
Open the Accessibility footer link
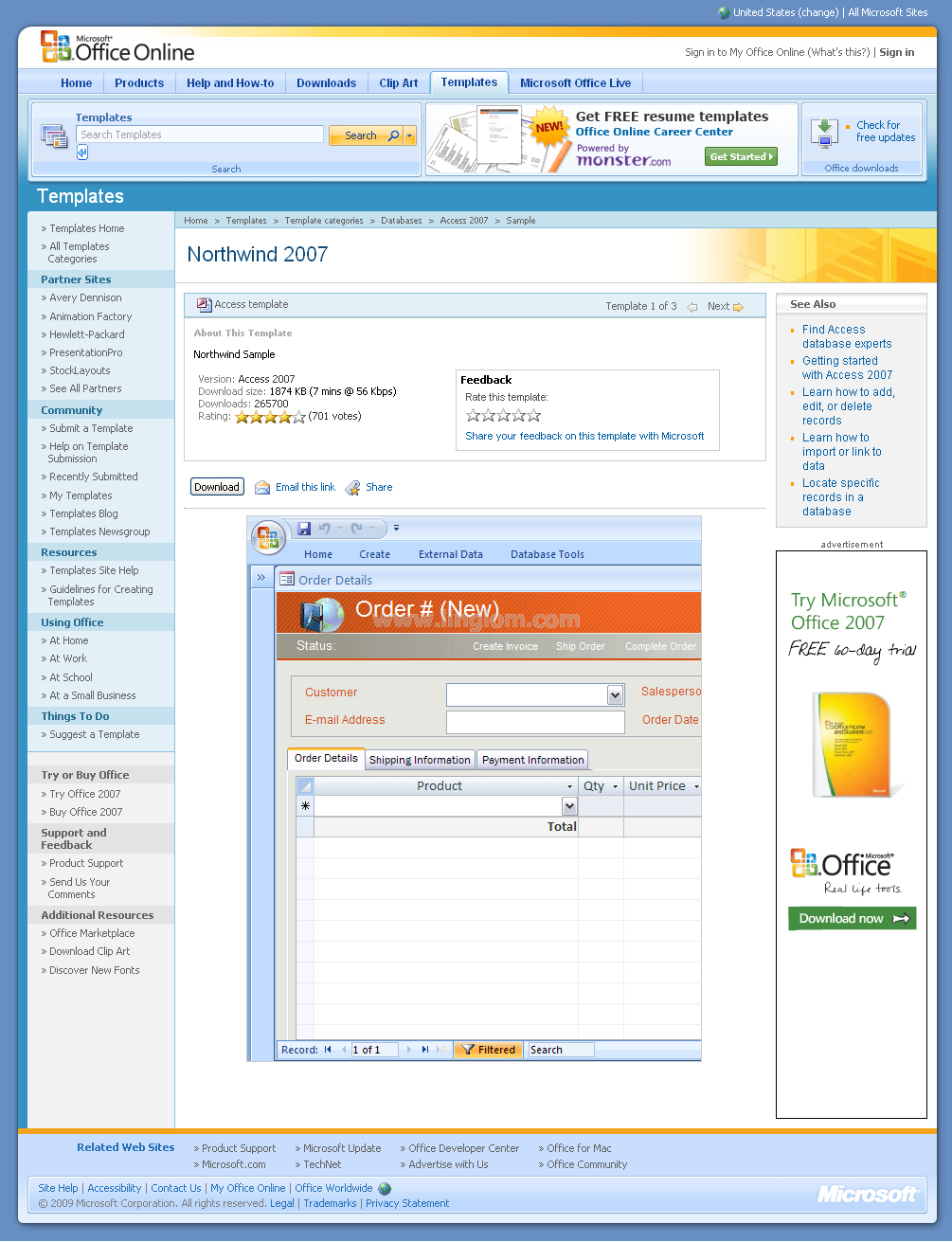click(x=115, y=1188)
